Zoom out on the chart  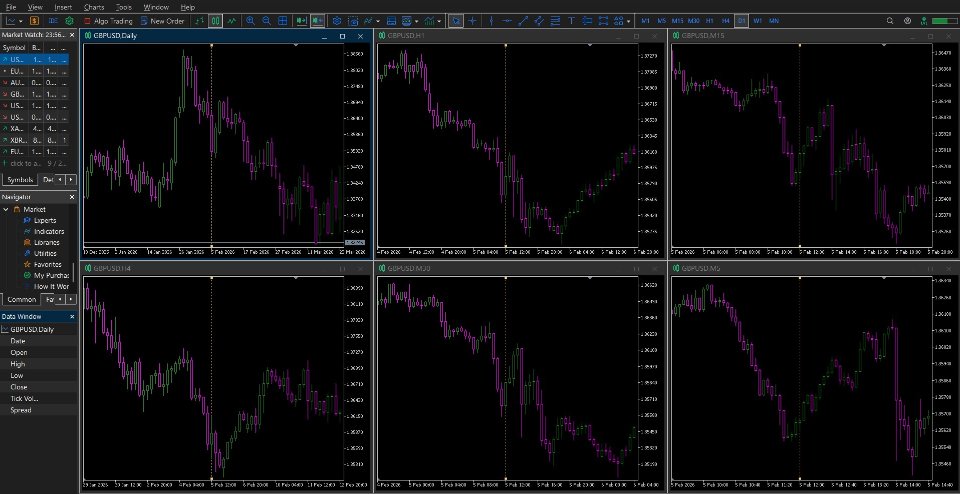click(x=266, y=21)
